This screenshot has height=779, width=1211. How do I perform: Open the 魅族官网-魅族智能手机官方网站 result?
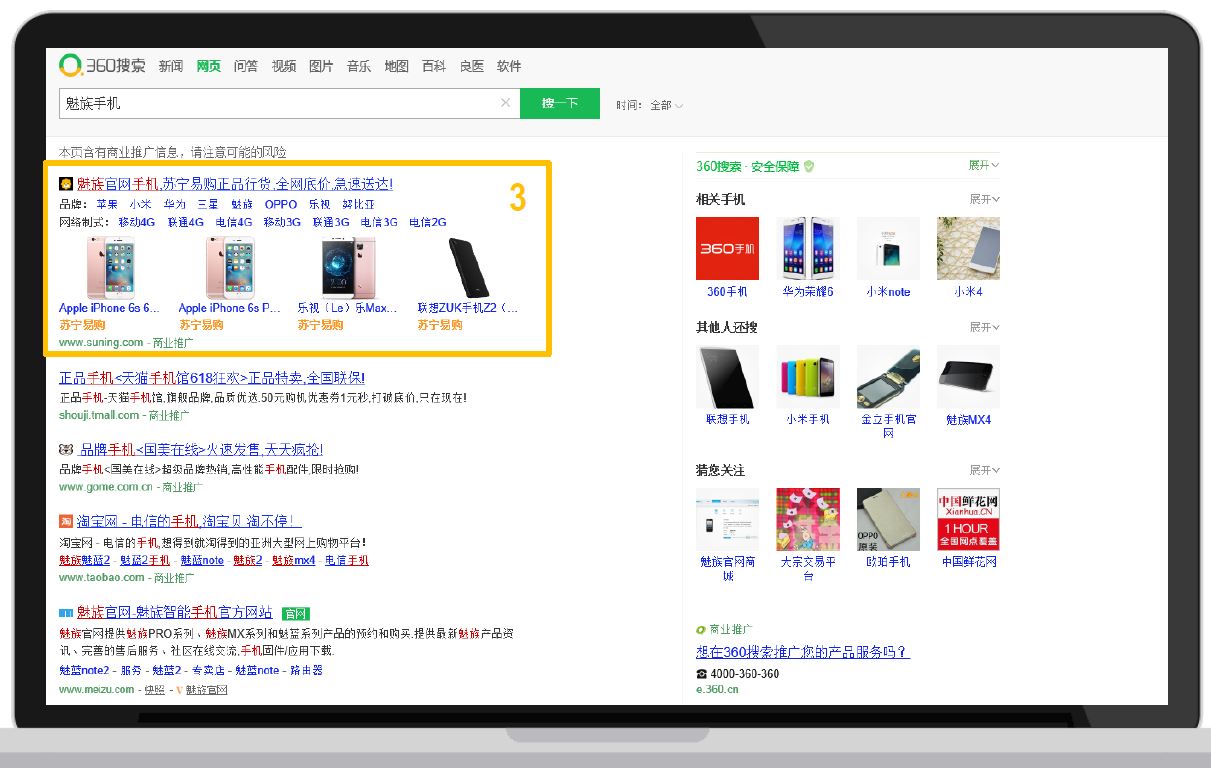175,613
